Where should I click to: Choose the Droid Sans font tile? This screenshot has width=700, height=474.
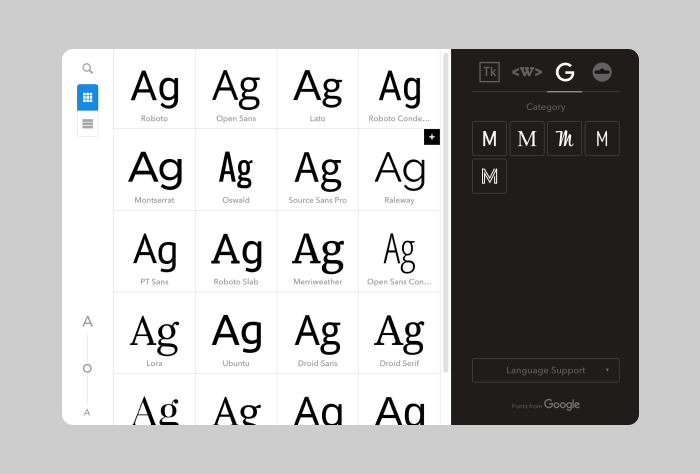(x=317, y=333)
